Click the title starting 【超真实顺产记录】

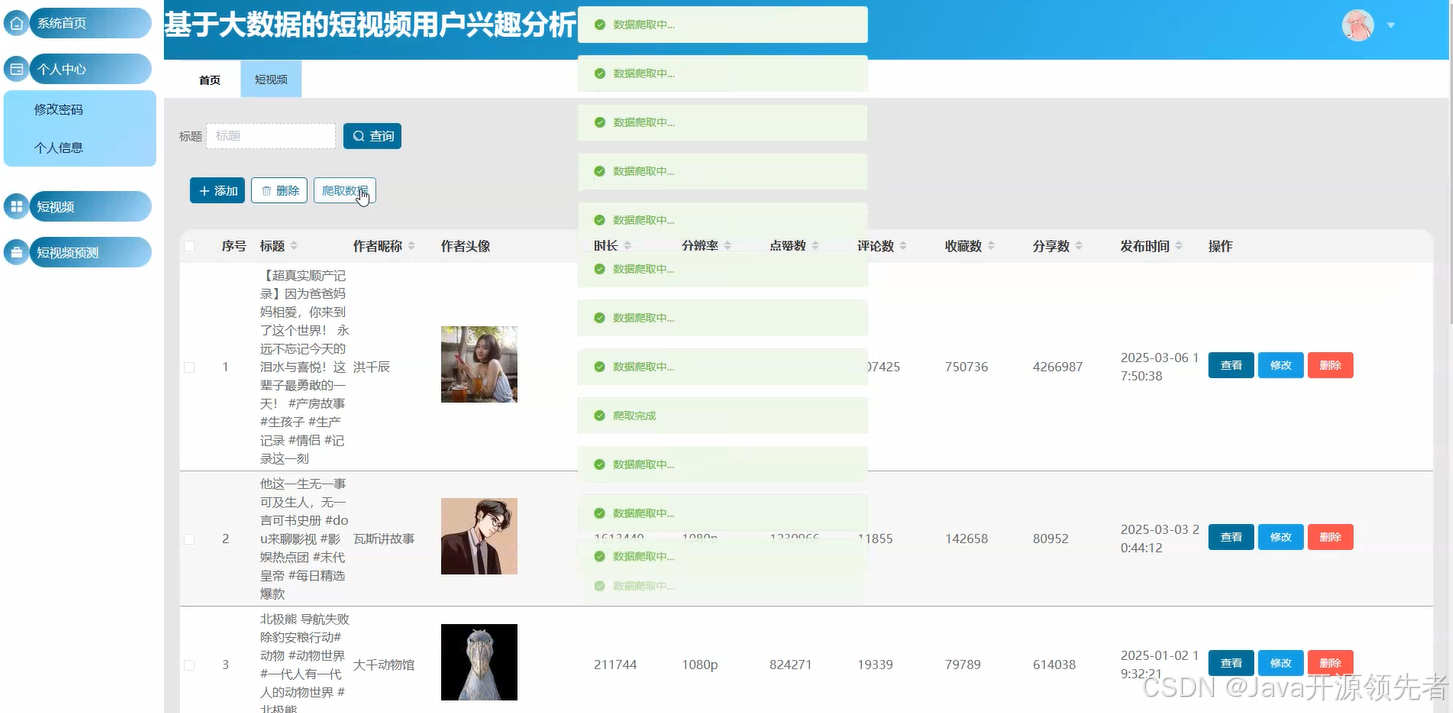click(x=305, y=367)
